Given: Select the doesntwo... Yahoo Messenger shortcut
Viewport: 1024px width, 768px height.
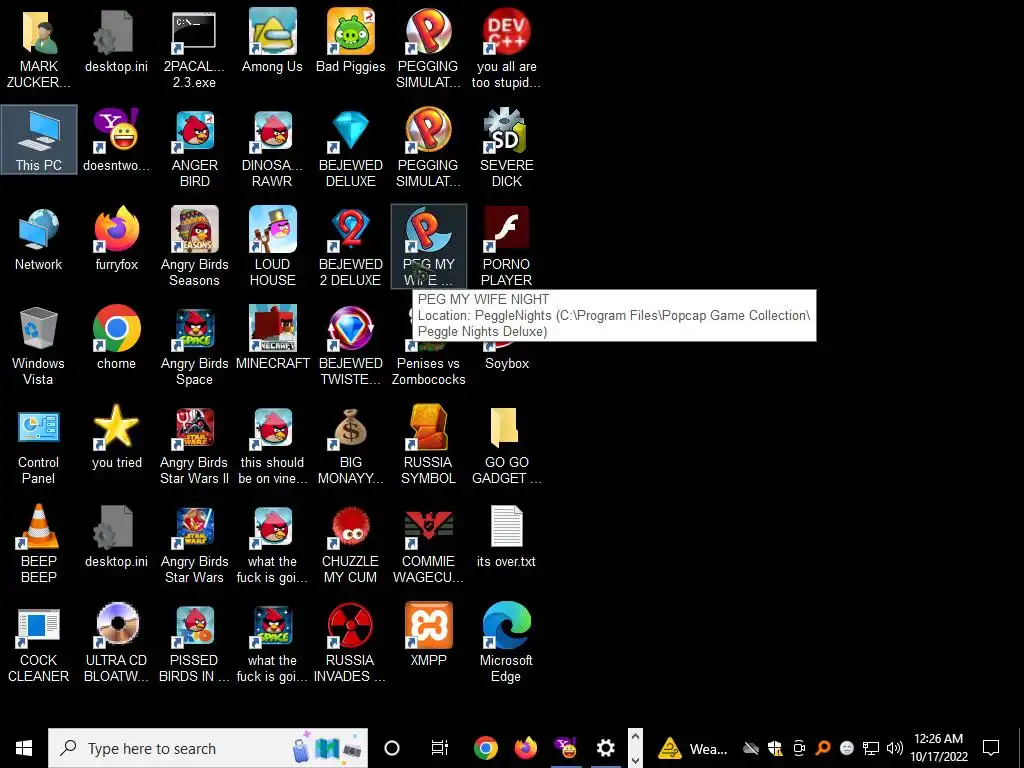Looking at the screenshot, I should pyautogui.click(x=117, y=140).
